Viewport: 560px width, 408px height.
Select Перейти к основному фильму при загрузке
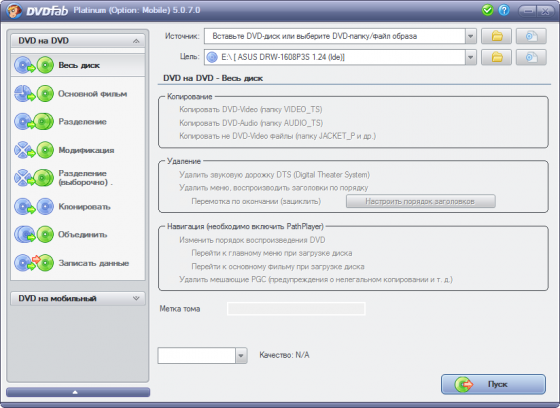pyautogui.click(x=278, y=267)
